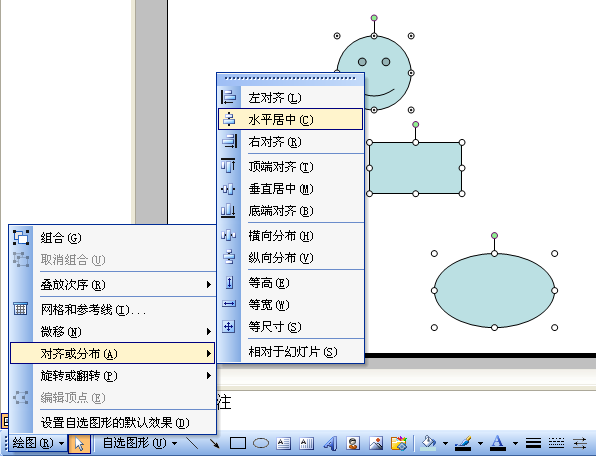Apply the current Line Color brush

(x=463, y=443)
